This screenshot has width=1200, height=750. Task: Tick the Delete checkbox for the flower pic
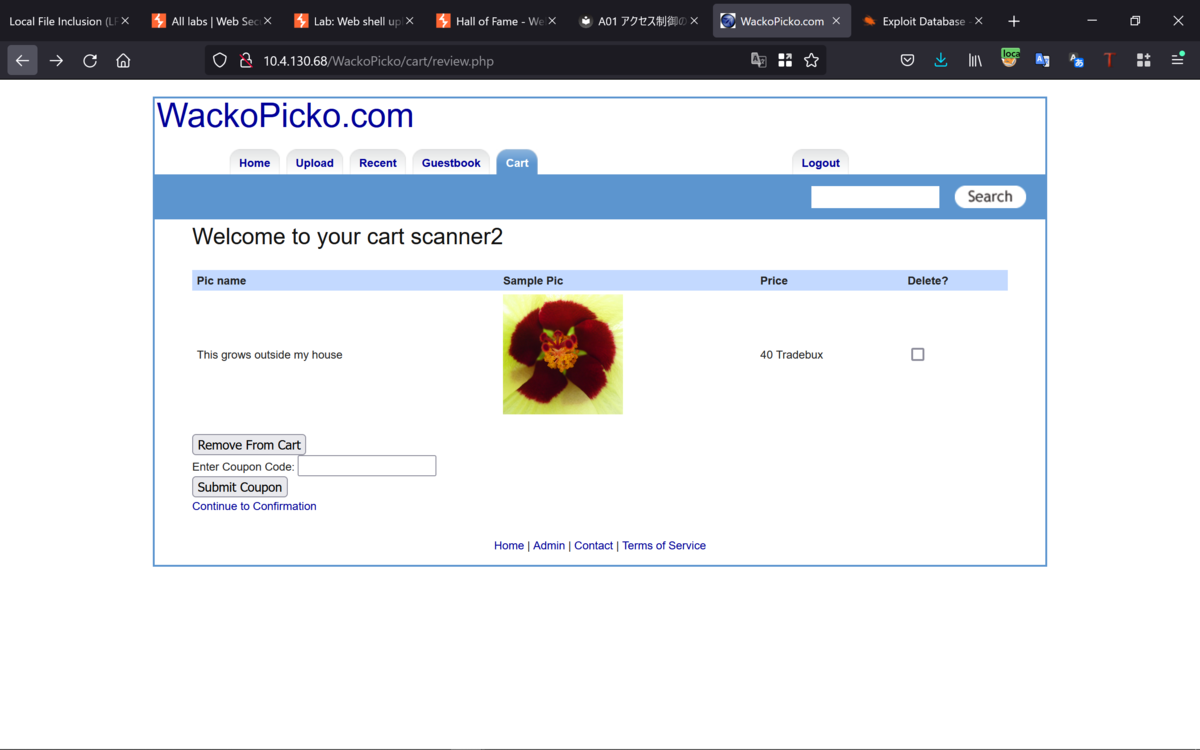pyautogui.click(x=918, y=354)
